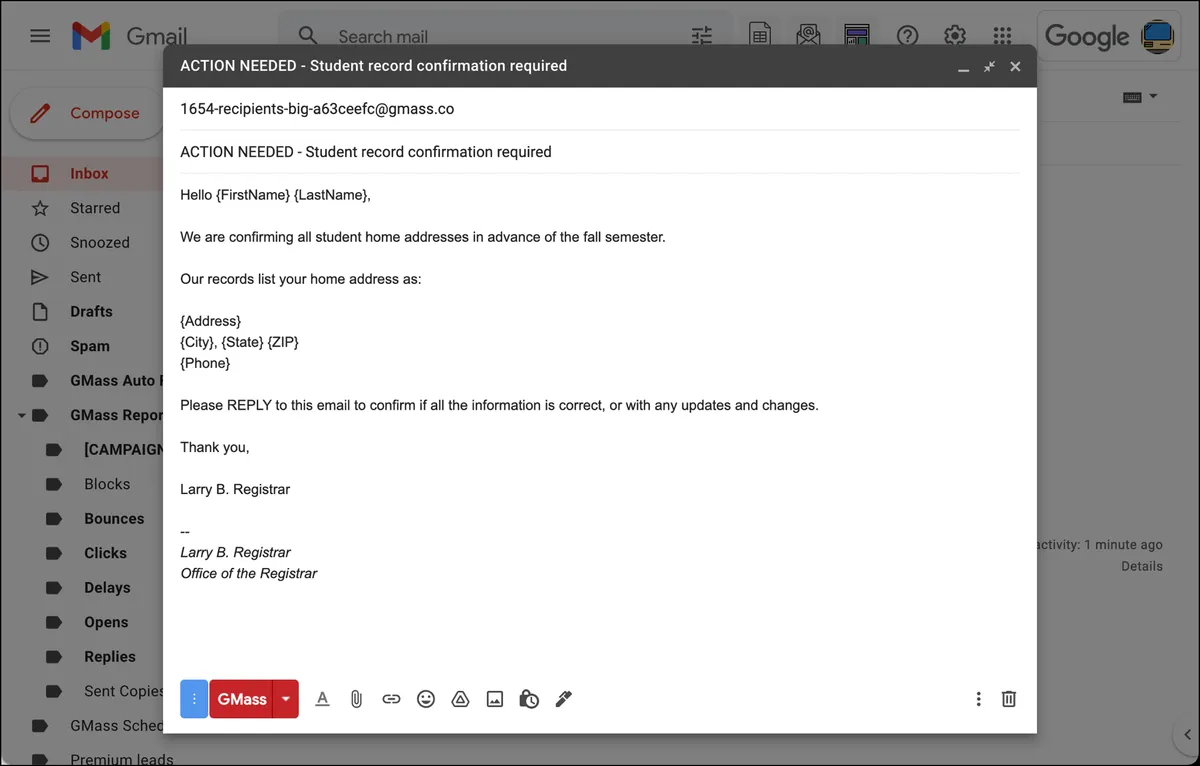Open Gmail support help icon
Viewport: 1200px width, 766px height.
[x=907, y=36]
